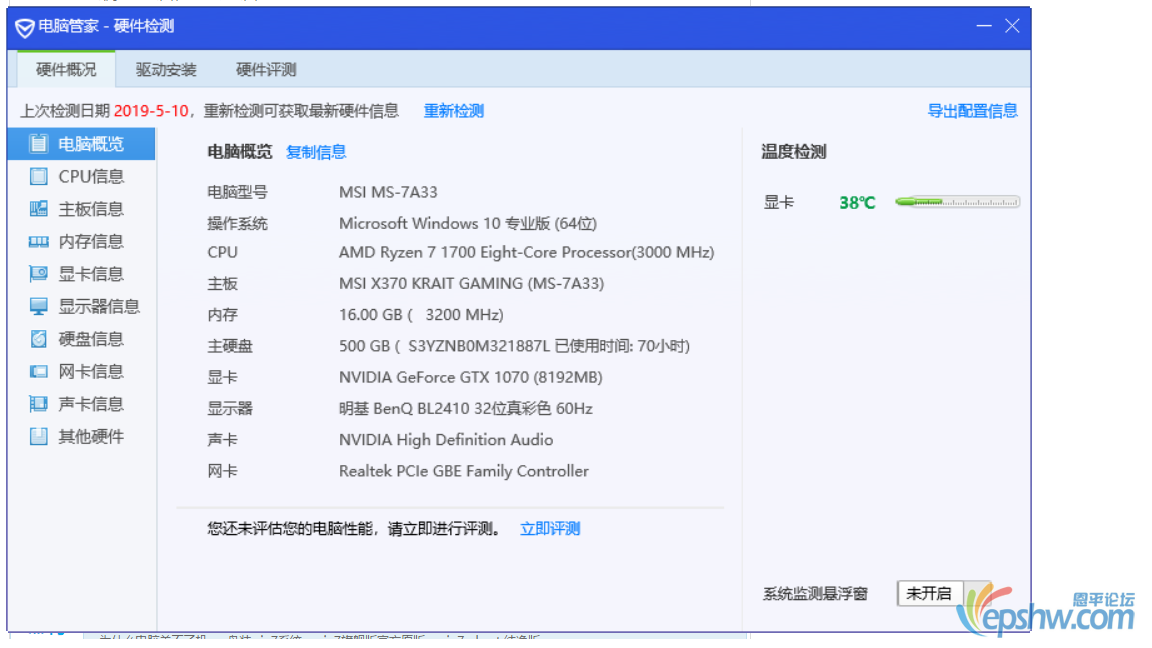Click the 16.00 GB memory value

pos(421,315)
